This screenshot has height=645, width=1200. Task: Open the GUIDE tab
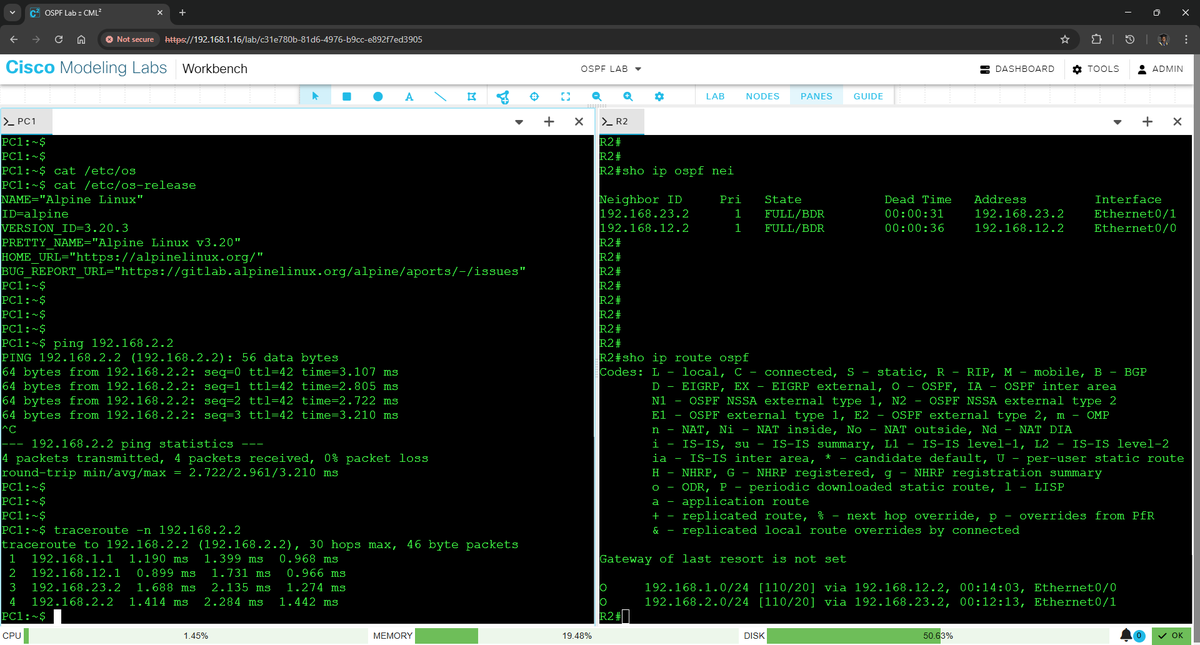click(x=868, y=96)
